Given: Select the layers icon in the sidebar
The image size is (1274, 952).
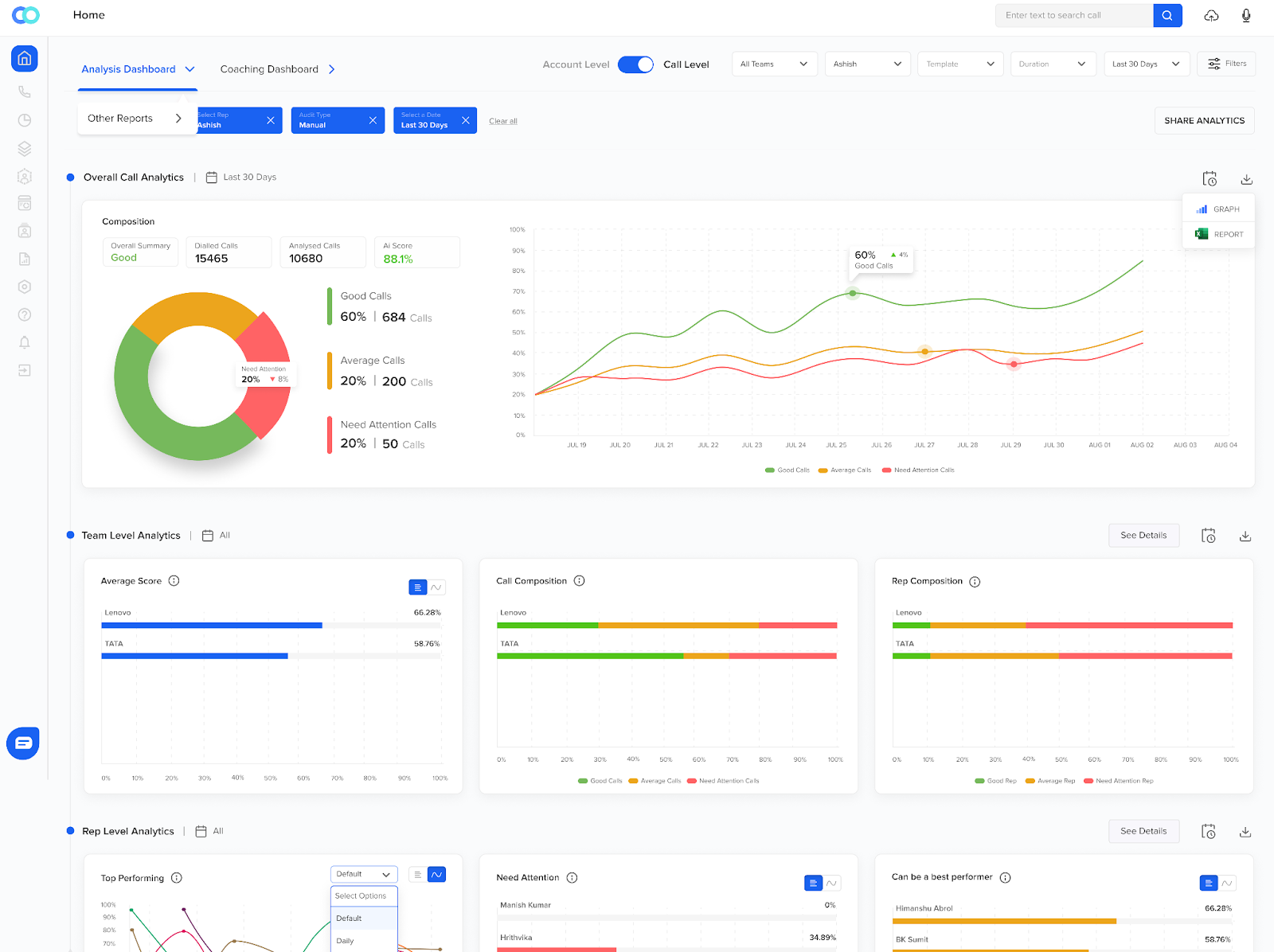Looking at the screenshot, I should [24, 148].
